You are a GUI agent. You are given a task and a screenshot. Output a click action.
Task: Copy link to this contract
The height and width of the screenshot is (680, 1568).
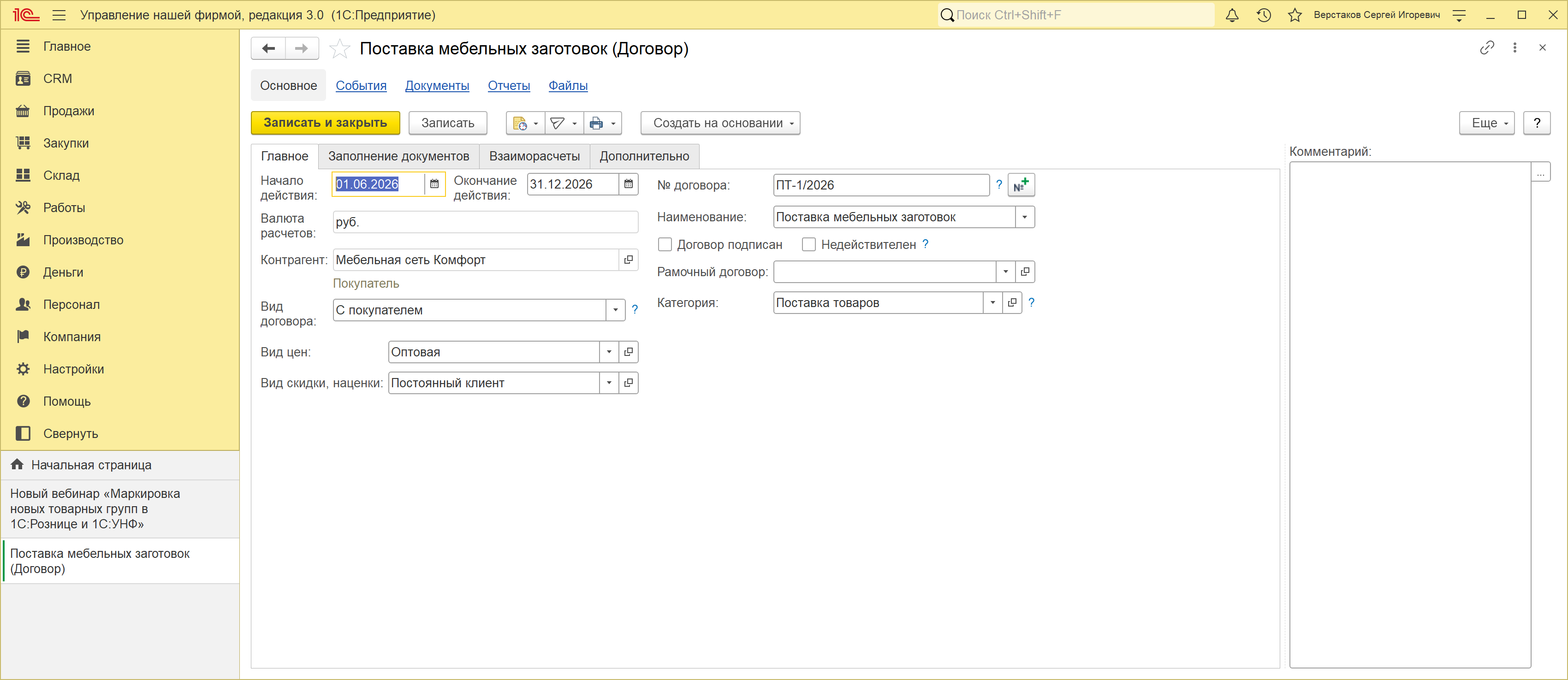click(x=1486, y=47)
